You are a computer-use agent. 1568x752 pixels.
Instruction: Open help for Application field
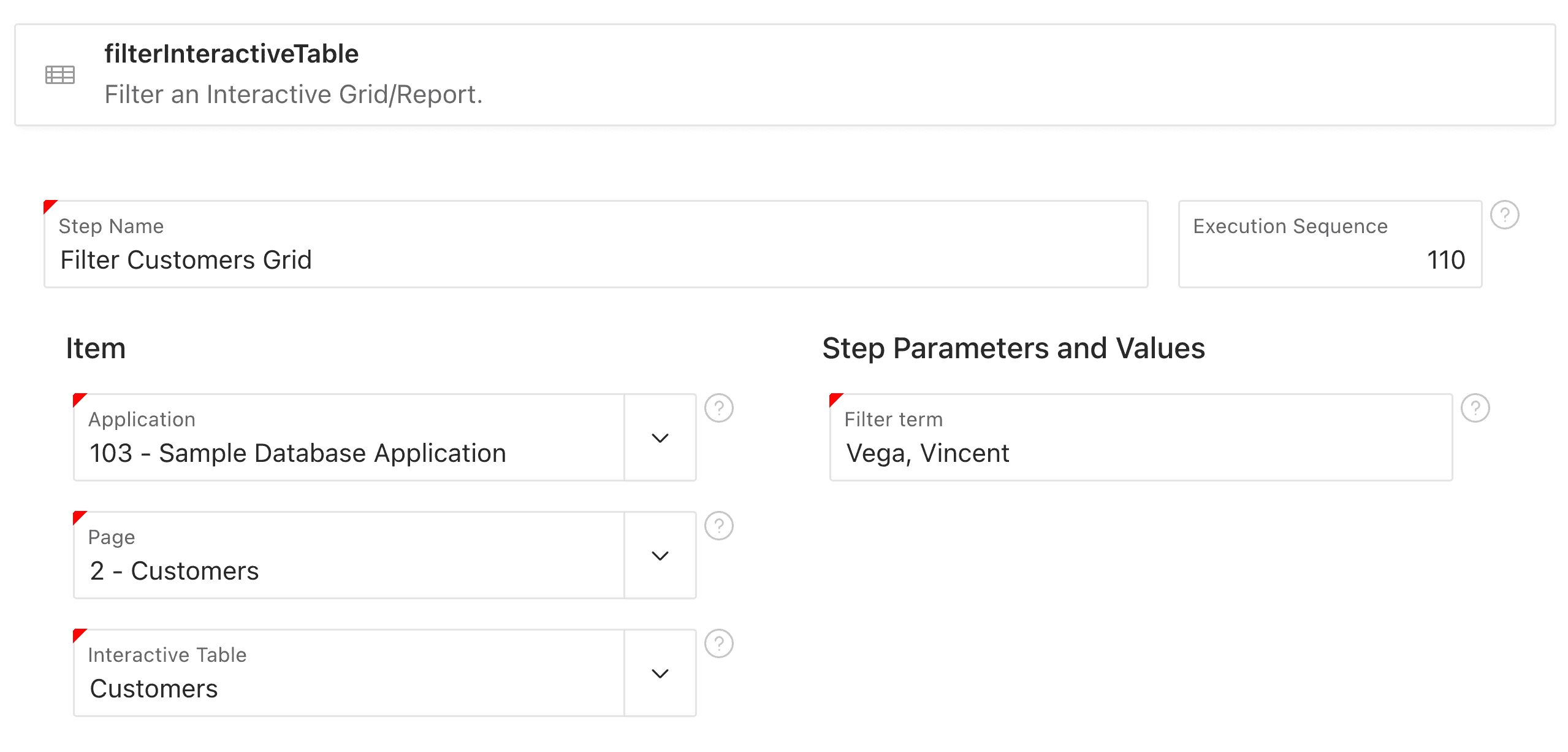click(718, 408)
